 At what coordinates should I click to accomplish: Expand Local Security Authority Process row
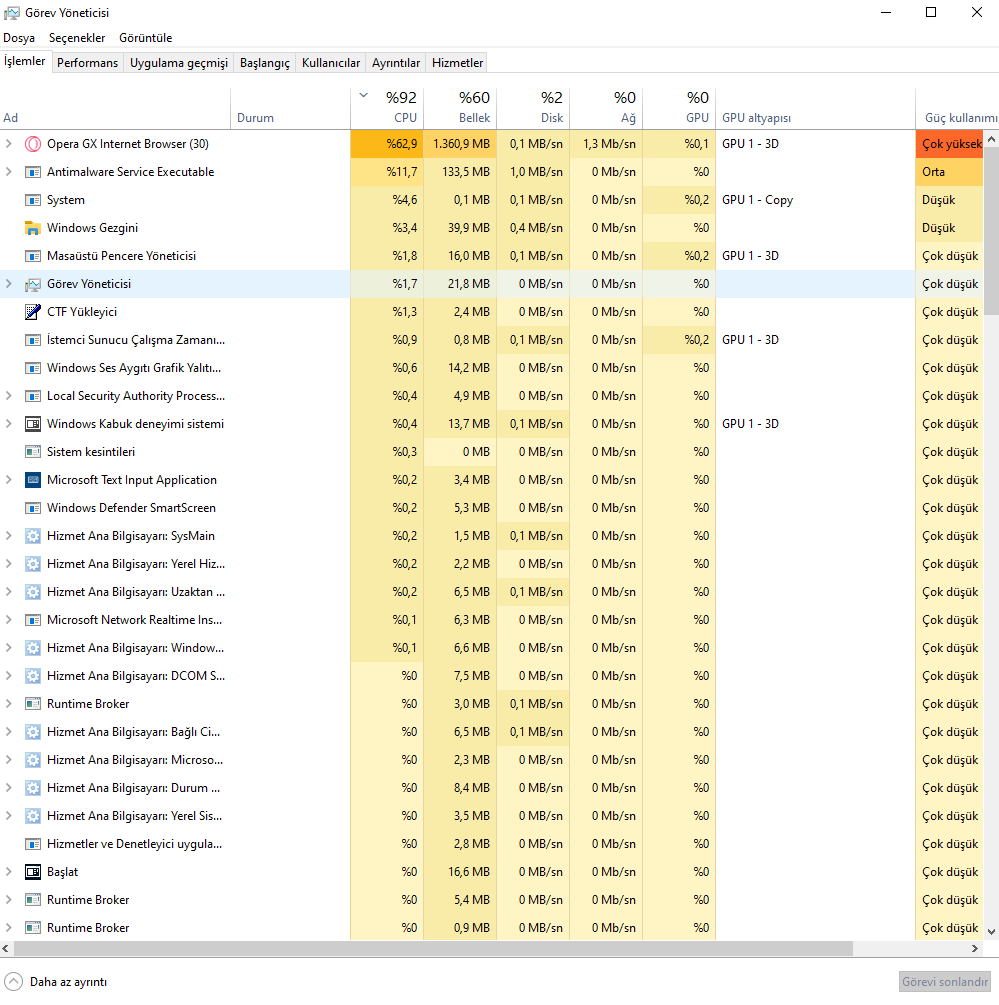[8, 396]
